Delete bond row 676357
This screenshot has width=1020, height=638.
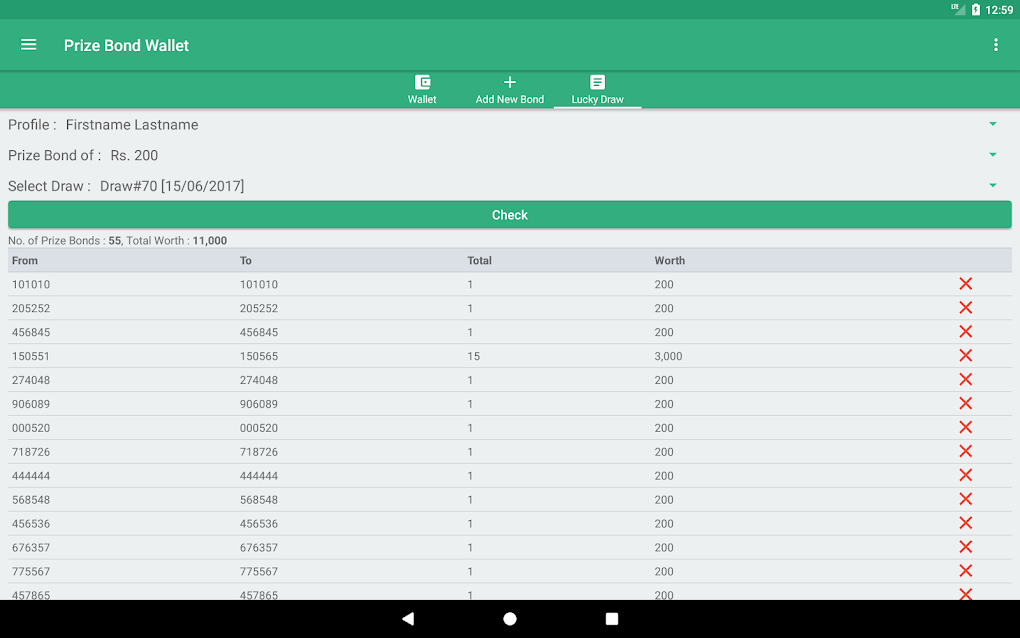click(965, 547)
